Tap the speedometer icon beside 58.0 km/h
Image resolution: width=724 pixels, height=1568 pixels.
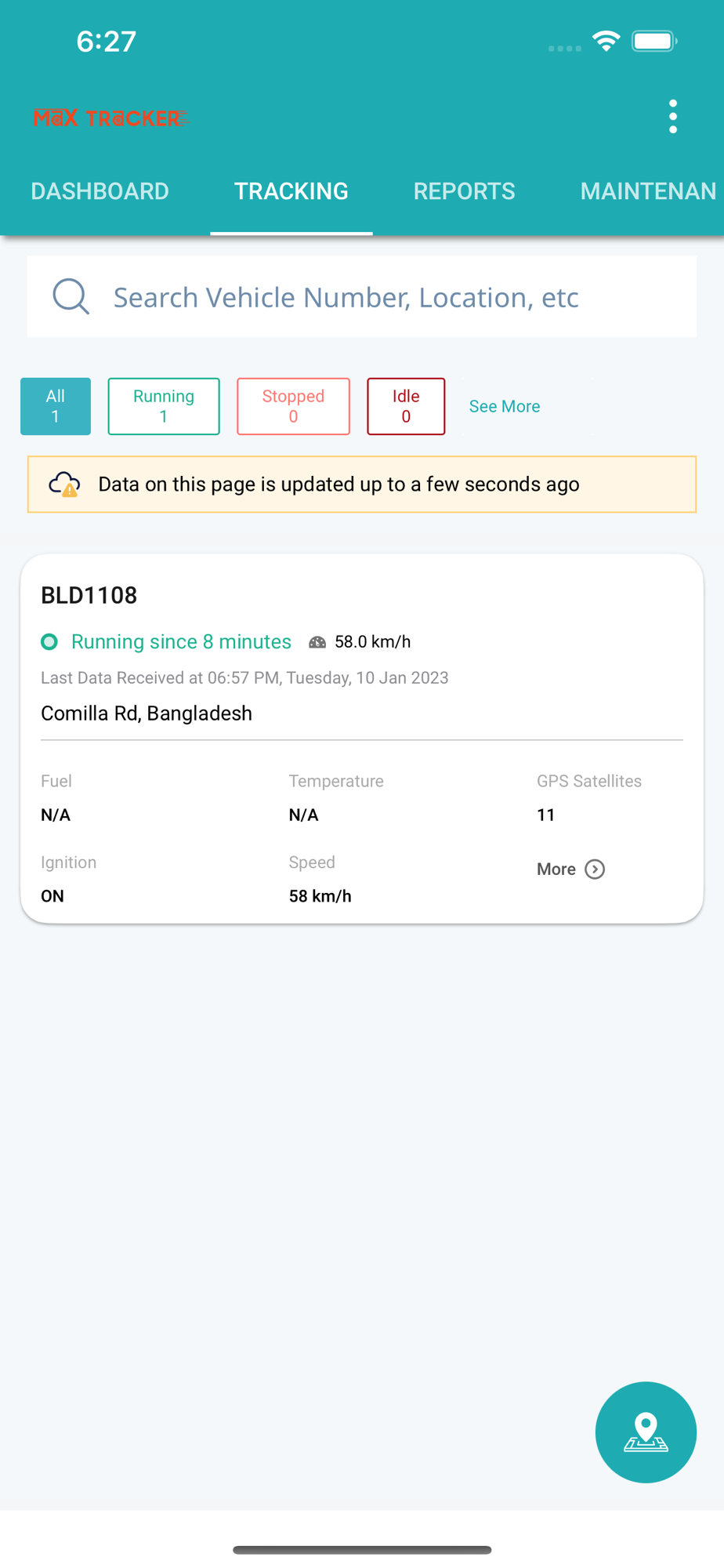(317, 642)
